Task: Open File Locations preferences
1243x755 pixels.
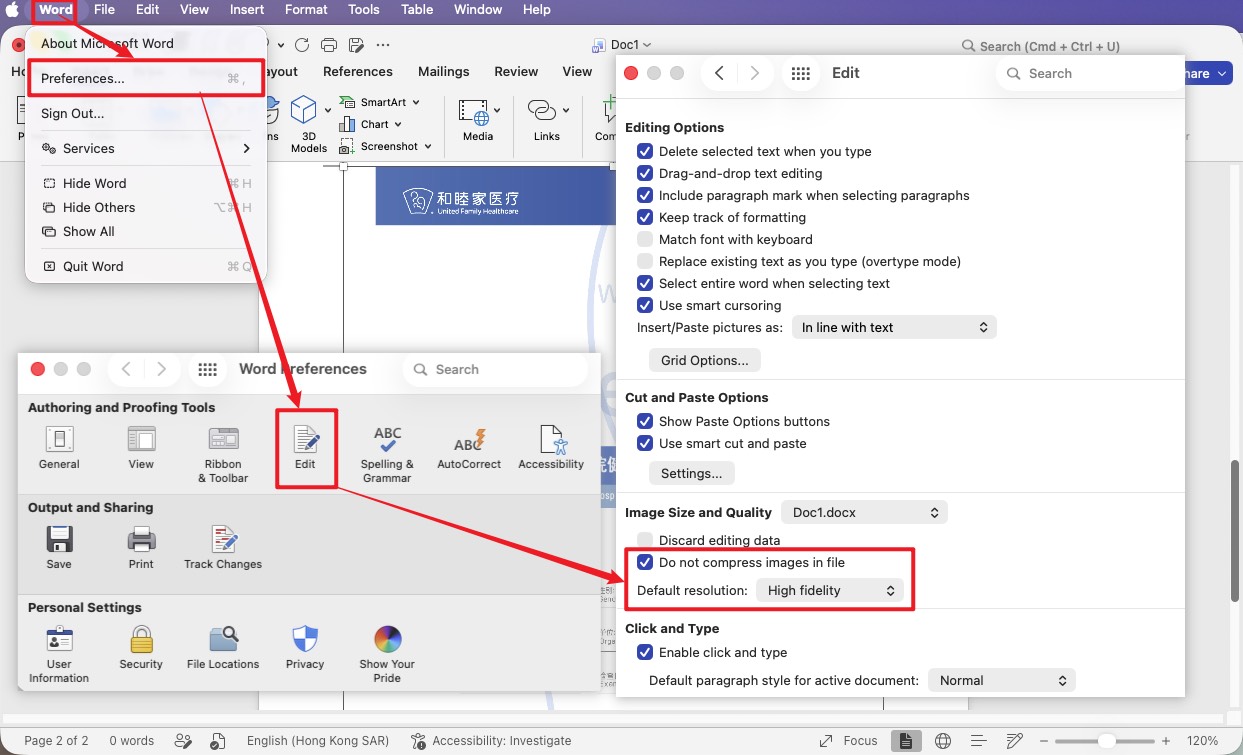Action: click(x=223, y=640)
